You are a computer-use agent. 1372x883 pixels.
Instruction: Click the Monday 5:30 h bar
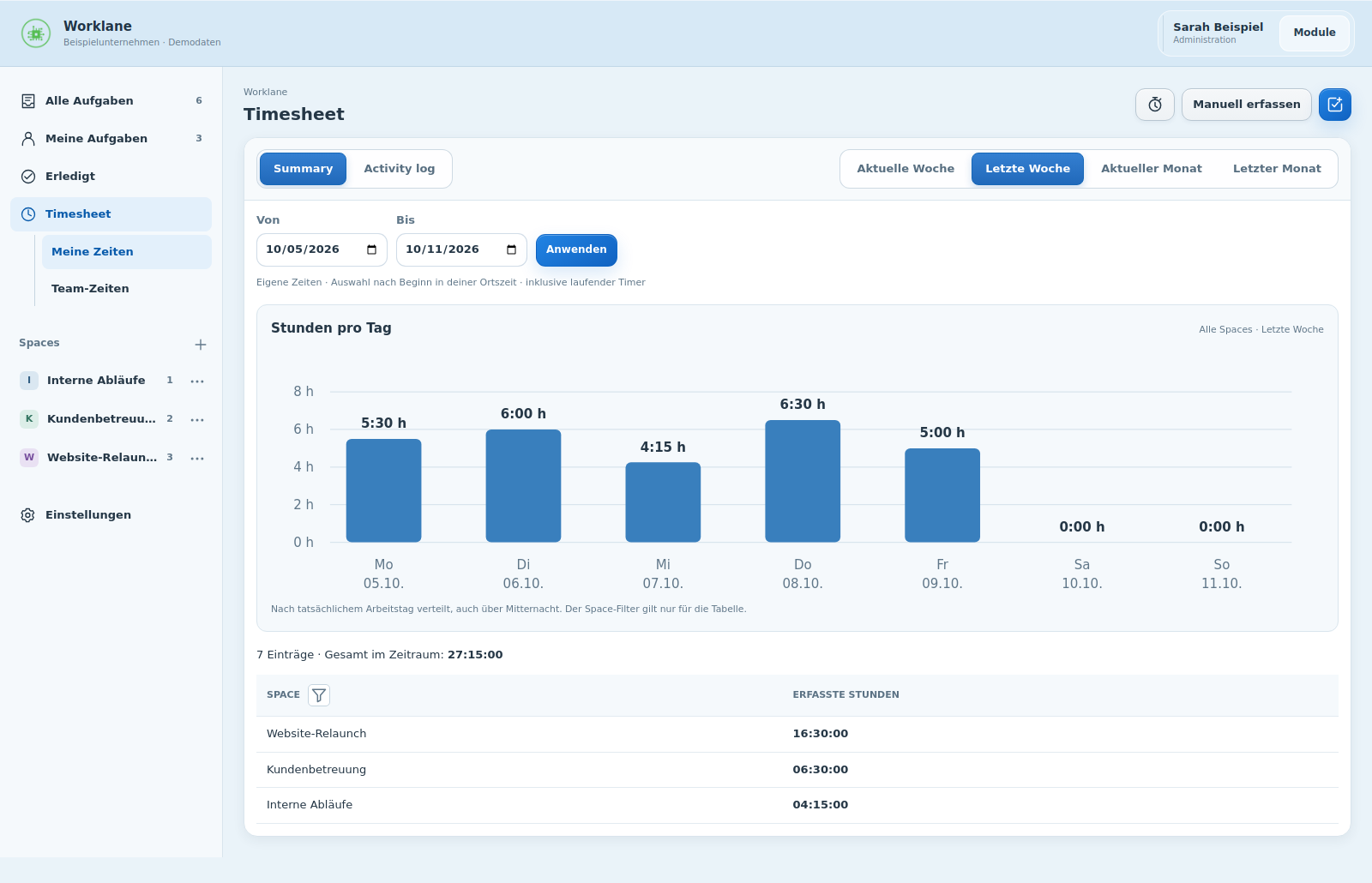pyautogui.click(x=383, y=490)
